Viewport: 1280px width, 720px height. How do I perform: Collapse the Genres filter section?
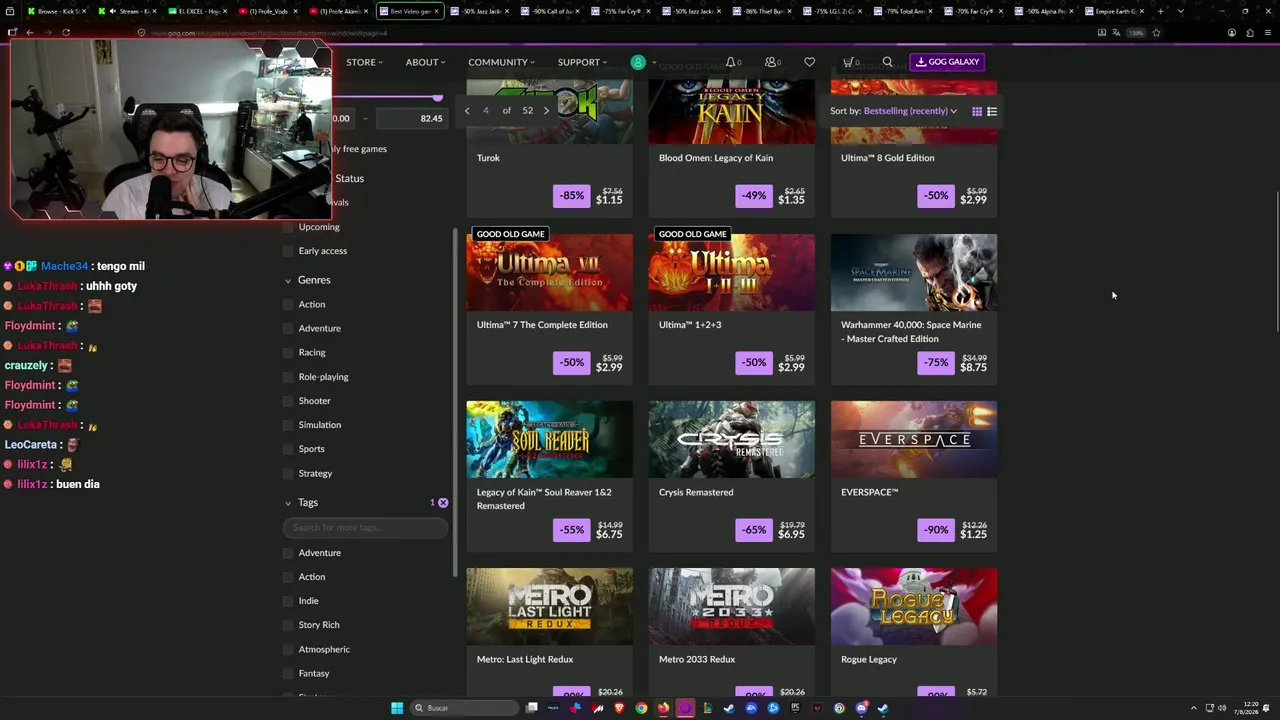(x=288, y=280)
